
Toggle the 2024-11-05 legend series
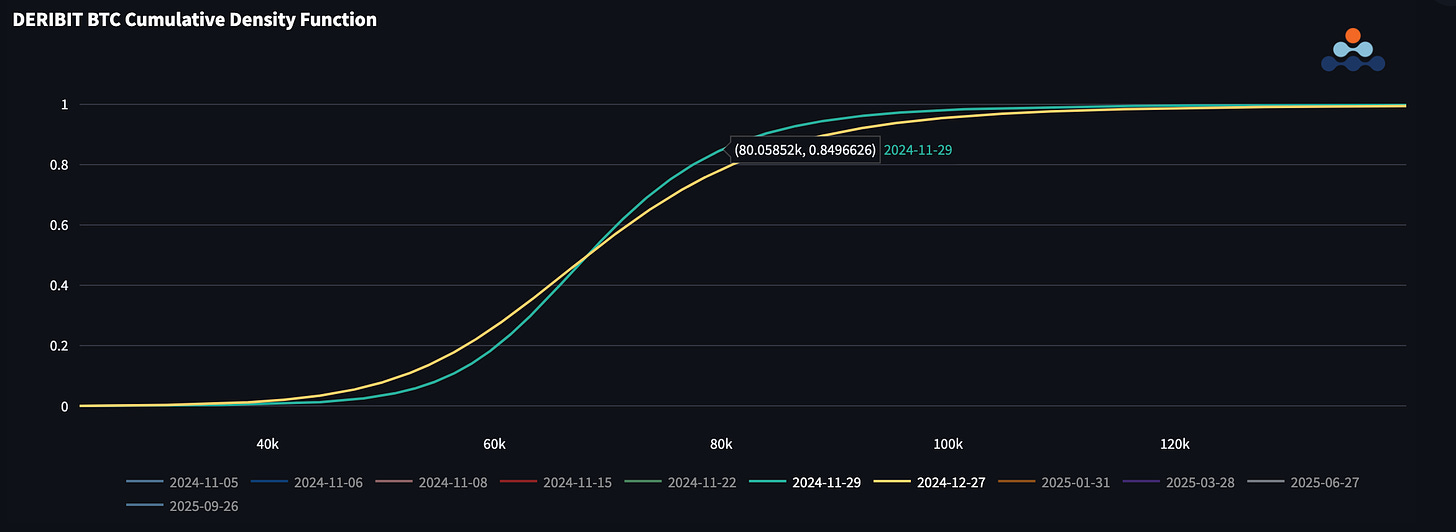pyautogui.click(x=182, y=482)
